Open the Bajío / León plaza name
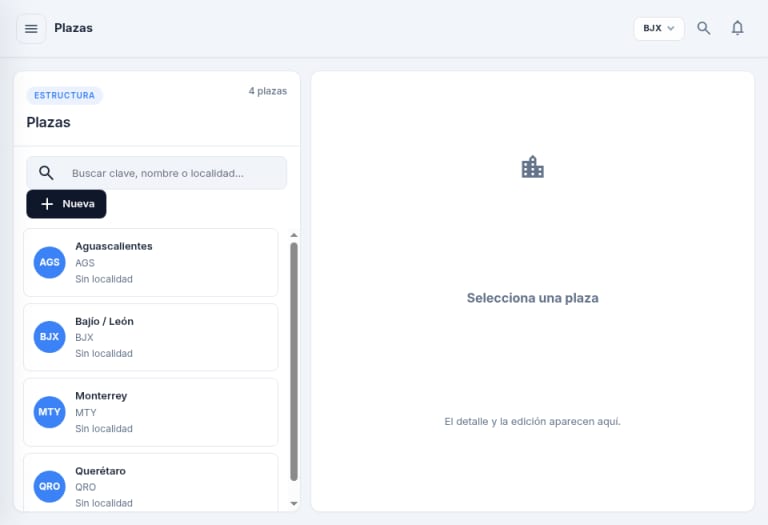This screenshot has height=525, width=768. click(104, 321)
